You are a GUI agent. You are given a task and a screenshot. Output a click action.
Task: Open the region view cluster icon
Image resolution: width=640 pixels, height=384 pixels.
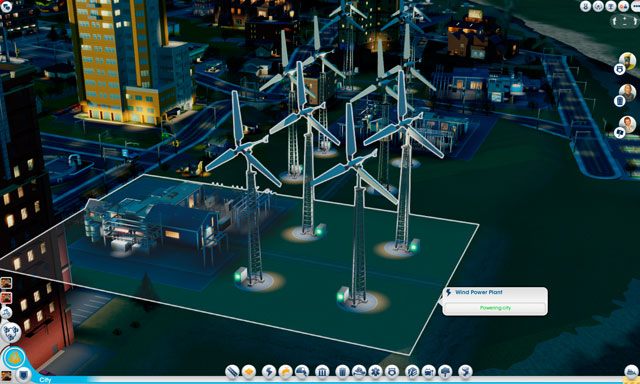click(x=11, y=332)
